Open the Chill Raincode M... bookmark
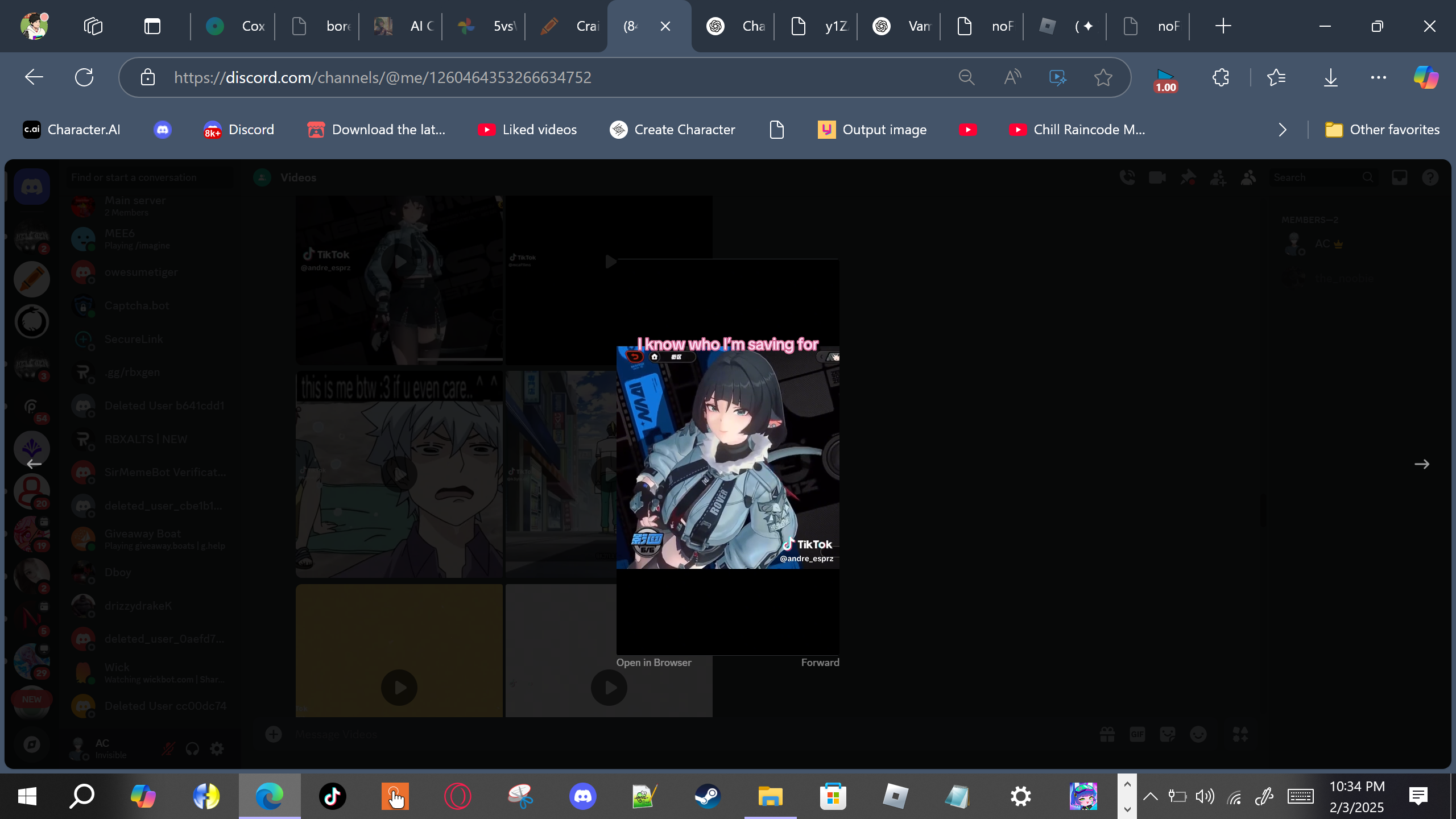Screen dimensions: 1456x819 point(1077,130)
